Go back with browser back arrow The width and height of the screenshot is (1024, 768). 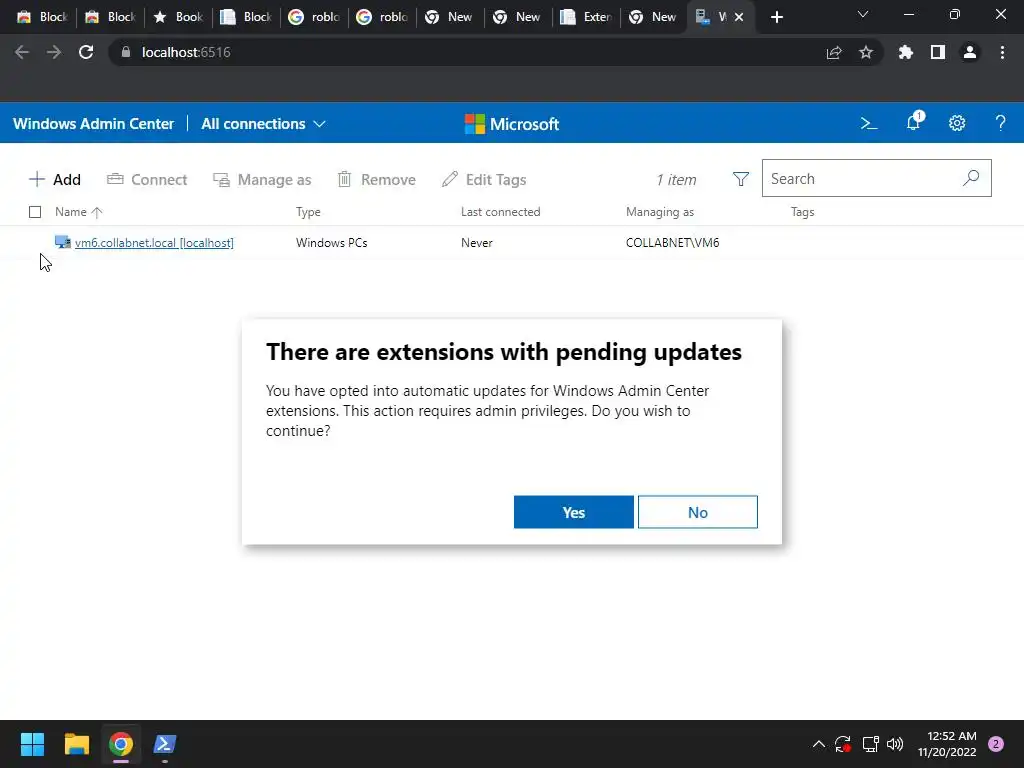coord(22,52)
